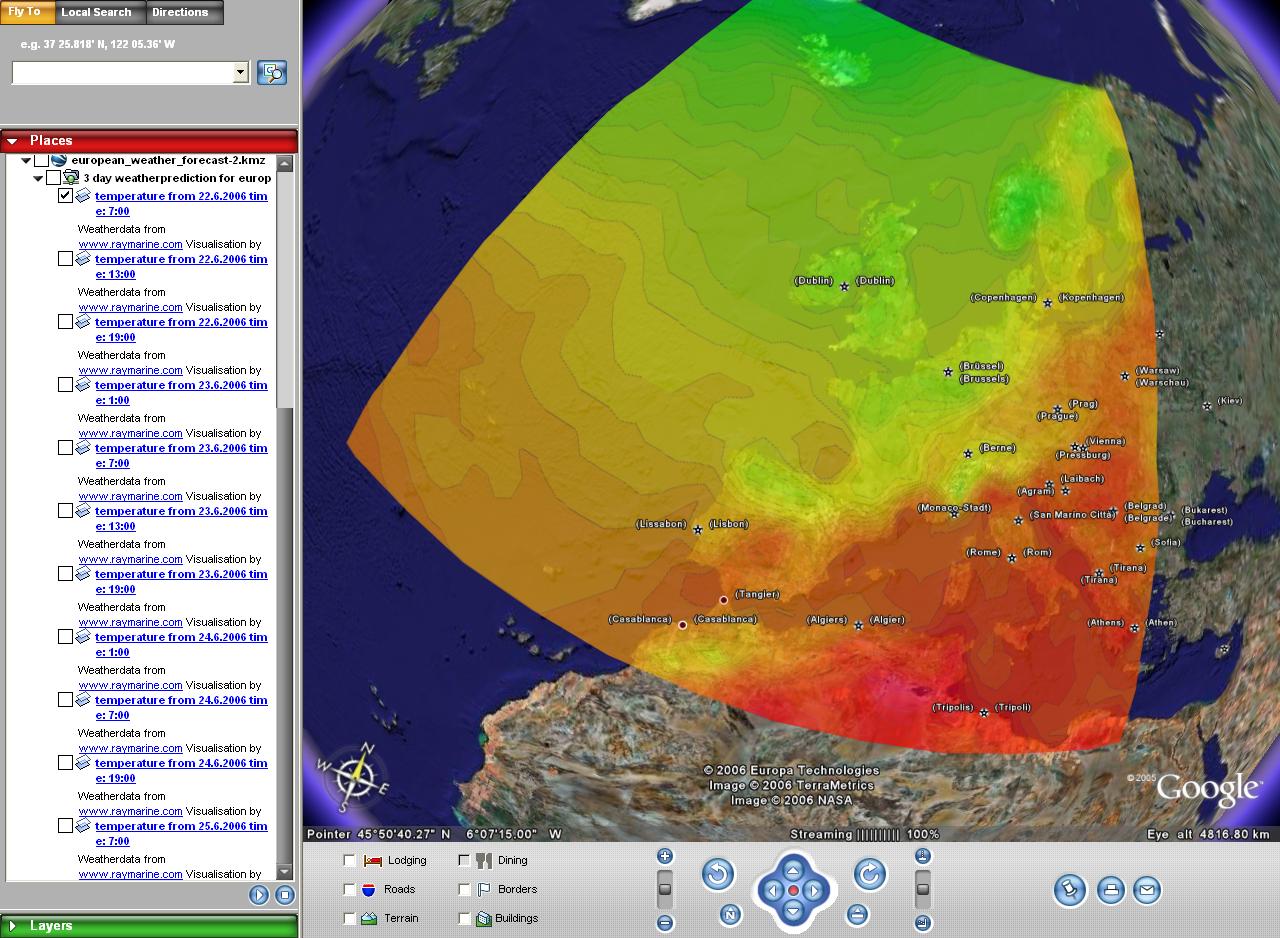
Task: Enable the Roads layer checkbox
Action: coord(349,889)
